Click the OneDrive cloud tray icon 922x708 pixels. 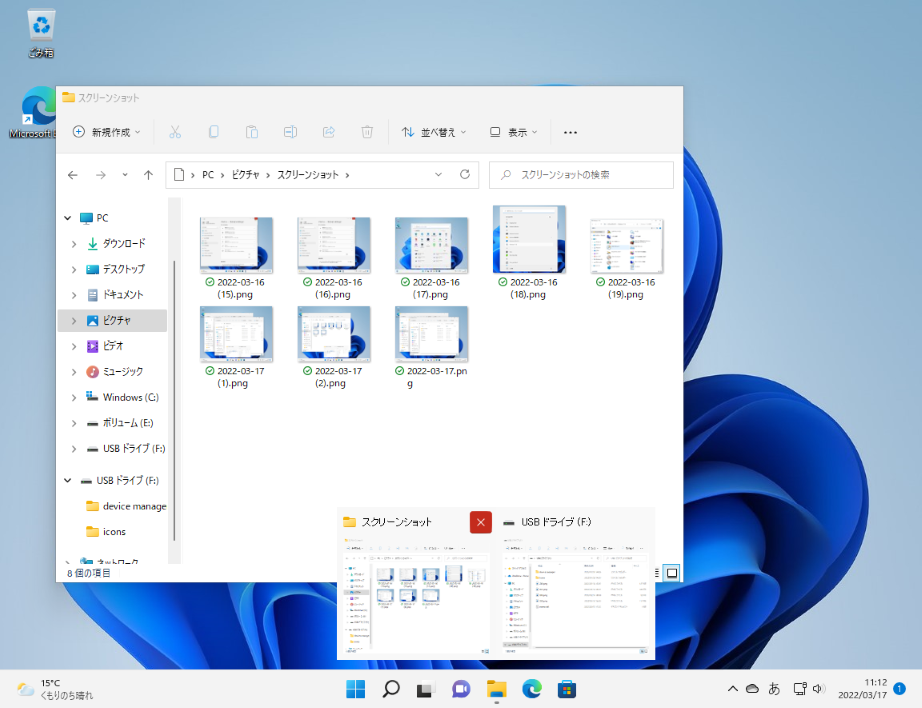752,689
